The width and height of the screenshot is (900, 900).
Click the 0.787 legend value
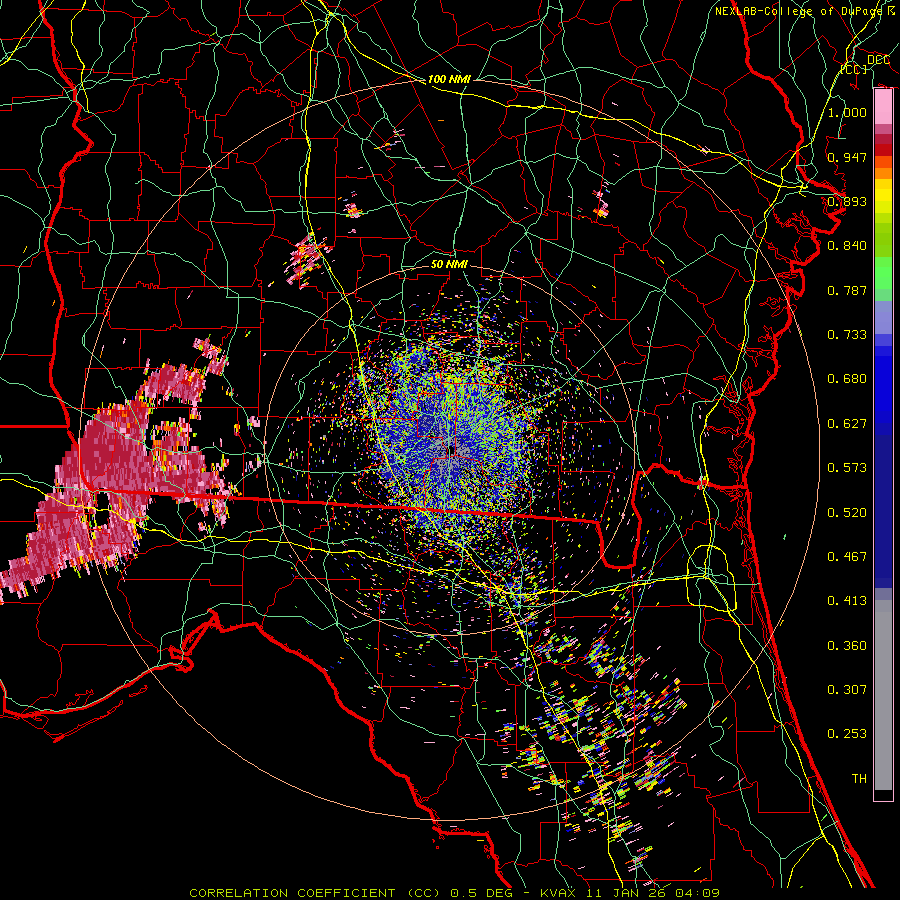point(847,290)
